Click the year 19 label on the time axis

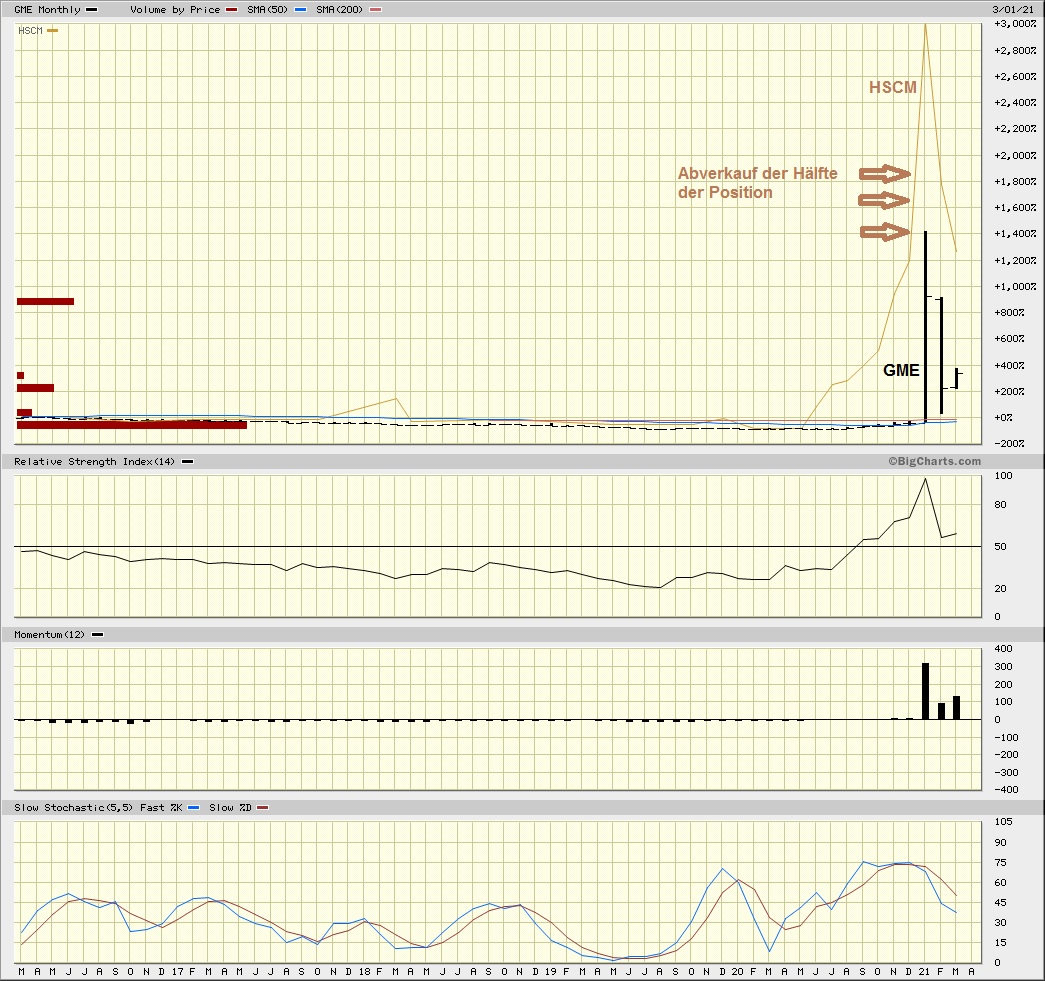[x=550, y=972]
